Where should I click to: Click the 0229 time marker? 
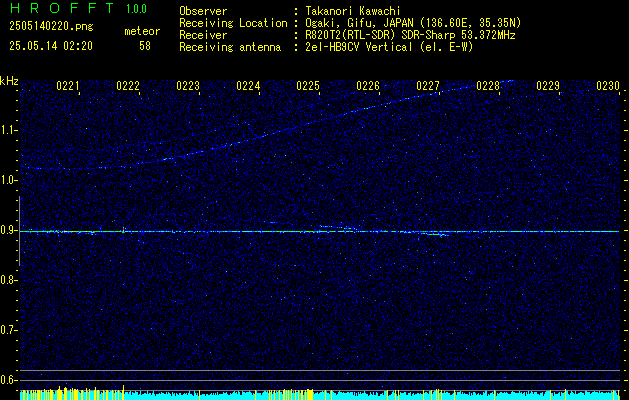pyautogui.click(x=548, y=86)
